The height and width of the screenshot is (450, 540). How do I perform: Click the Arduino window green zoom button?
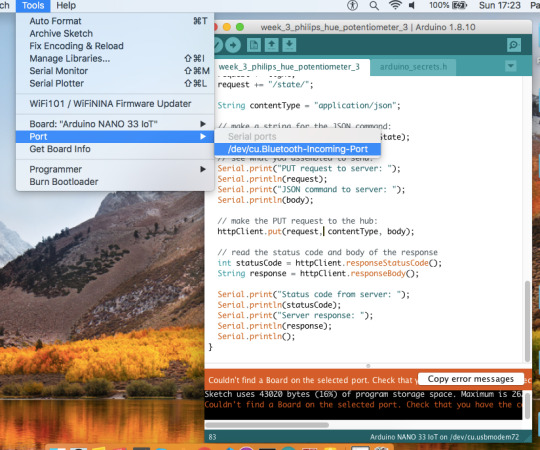240,27
